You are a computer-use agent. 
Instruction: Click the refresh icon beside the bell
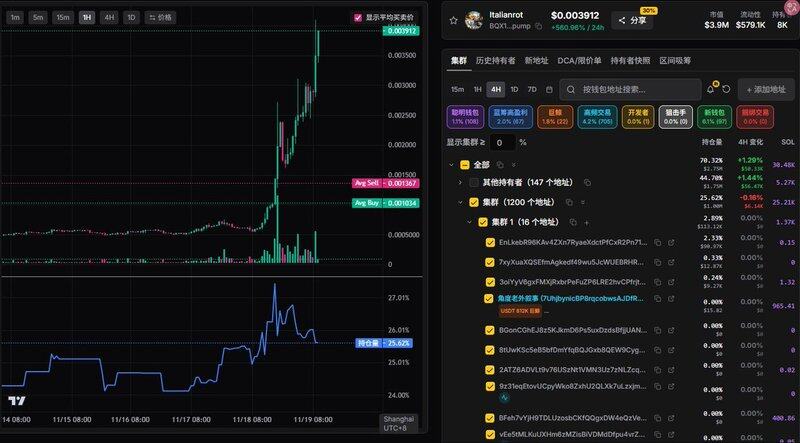click(x=725, y=89)
